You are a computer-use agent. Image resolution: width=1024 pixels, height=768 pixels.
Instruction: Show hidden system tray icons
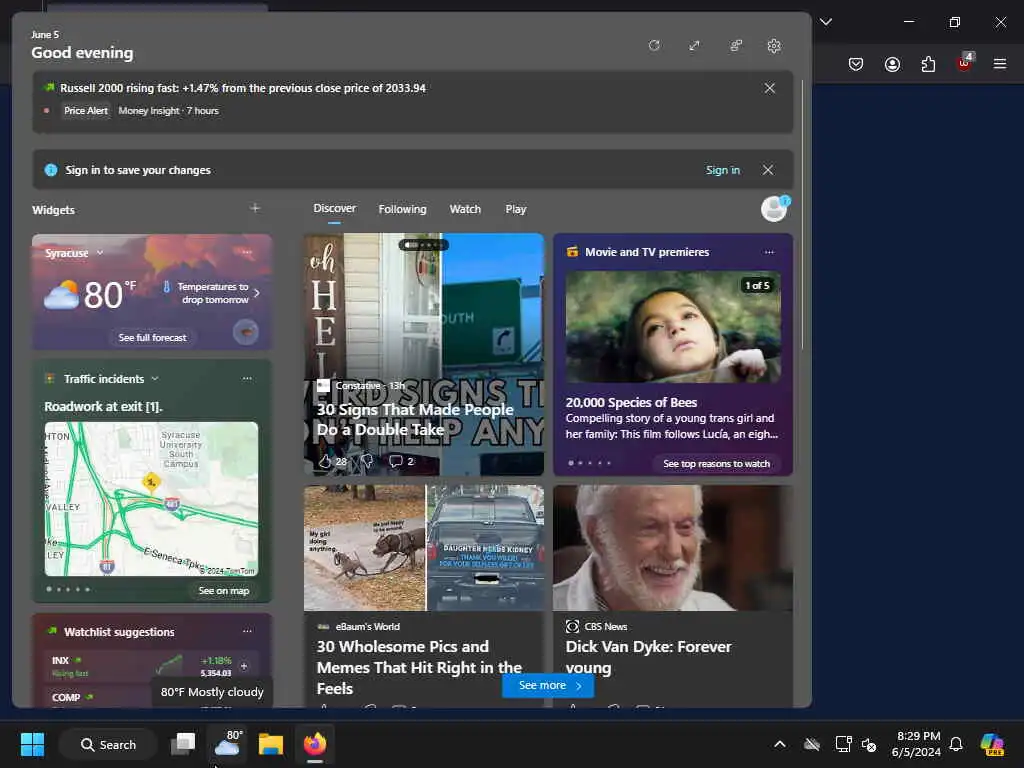click(780, 744)
